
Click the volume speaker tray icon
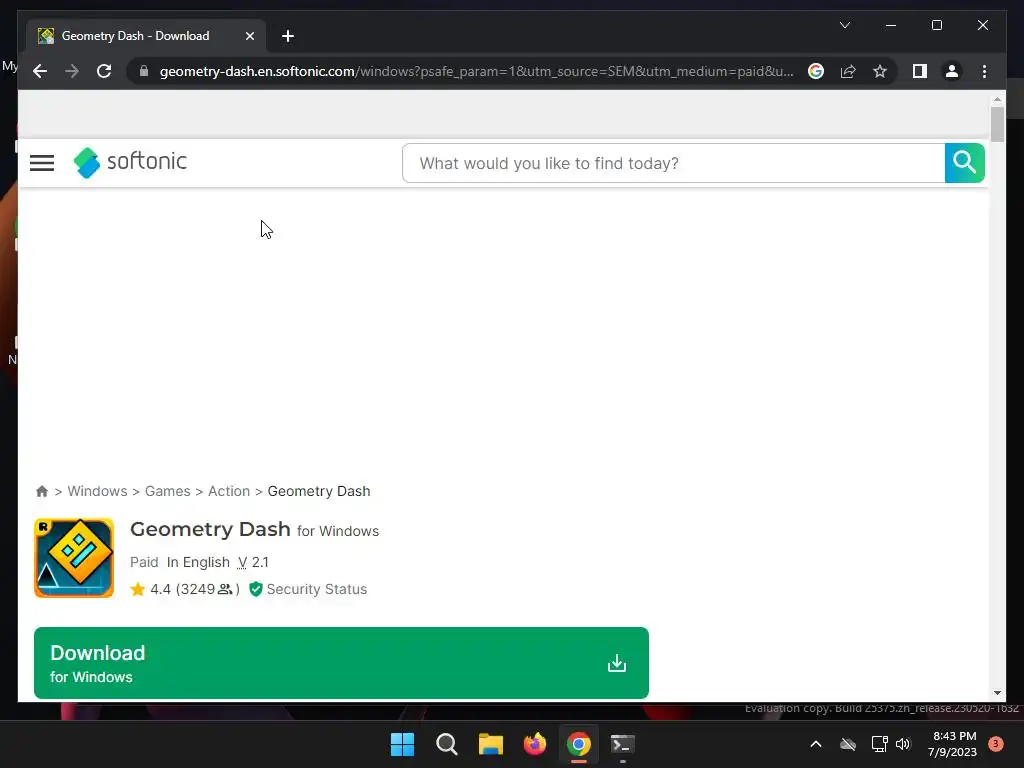tap(903, 744)
